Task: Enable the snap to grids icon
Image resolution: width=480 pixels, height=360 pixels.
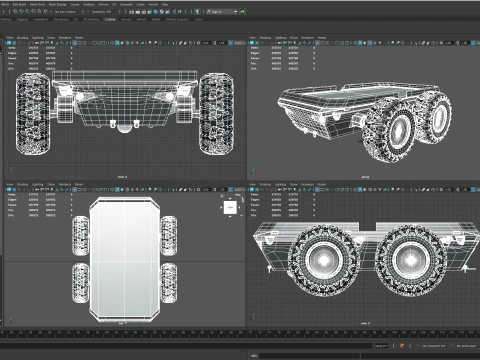Action: (x=15, y=11)
